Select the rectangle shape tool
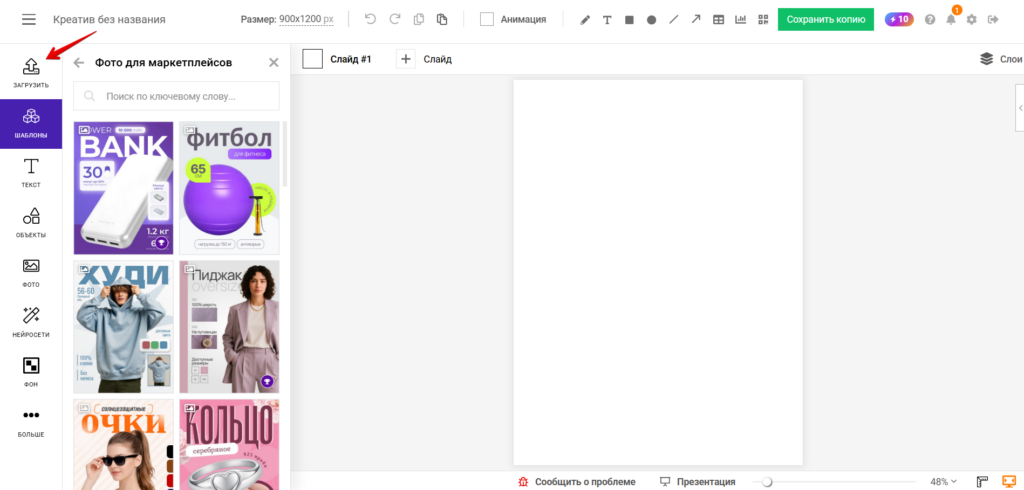This screenshot has height=490, width=1024. click(630, 20)
